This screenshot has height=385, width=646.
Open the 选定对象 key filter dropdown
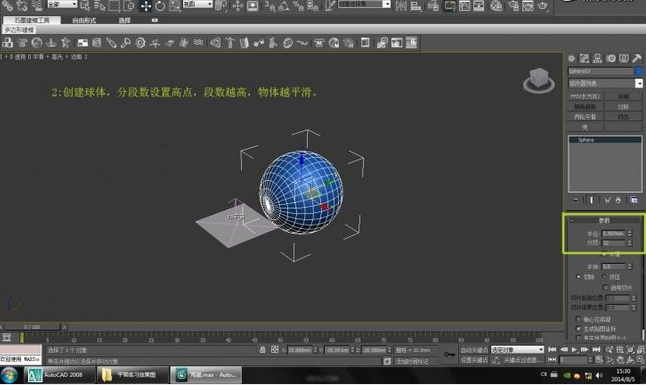click(x=517, y=350)
